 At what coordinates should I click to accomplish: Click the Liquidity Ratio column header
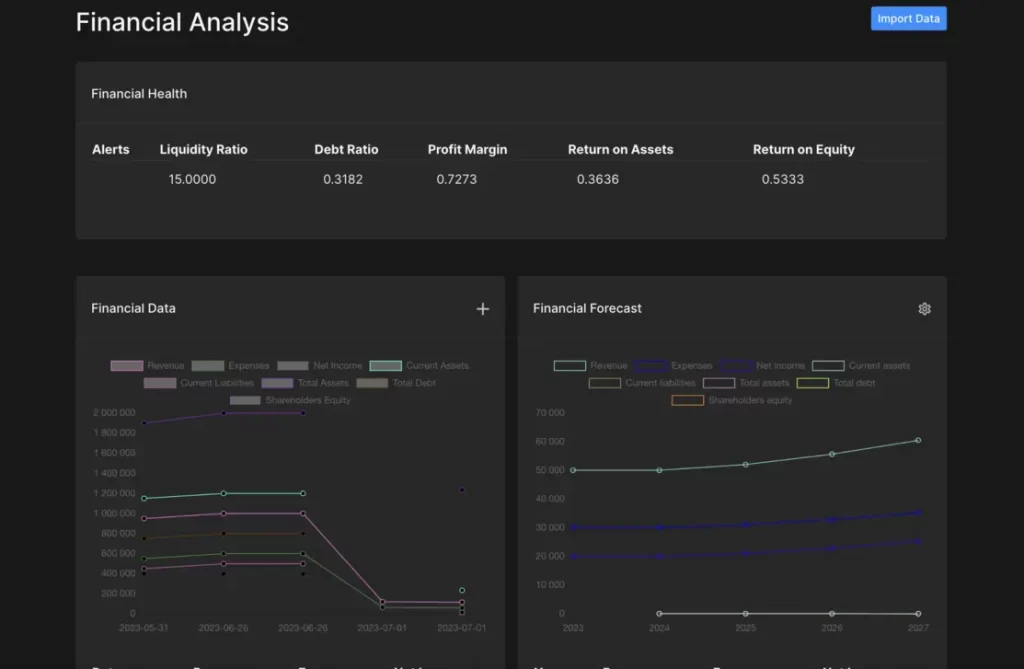click(203, 150)
